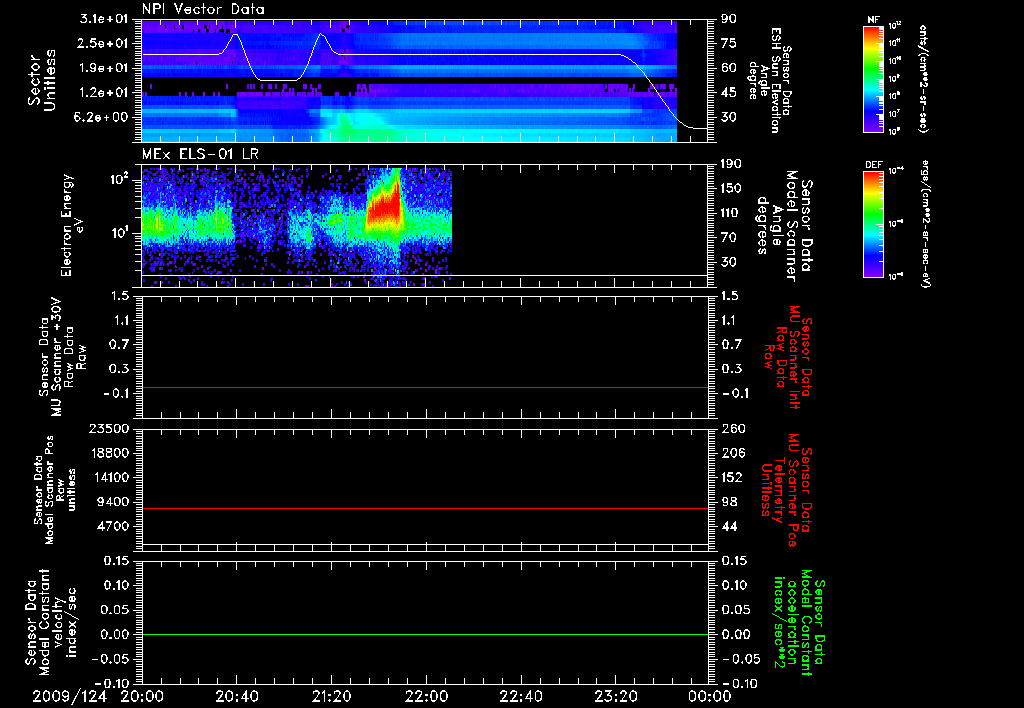Click the 9400 axis tick value
The image size is (1024, 708).
[112, 502]
